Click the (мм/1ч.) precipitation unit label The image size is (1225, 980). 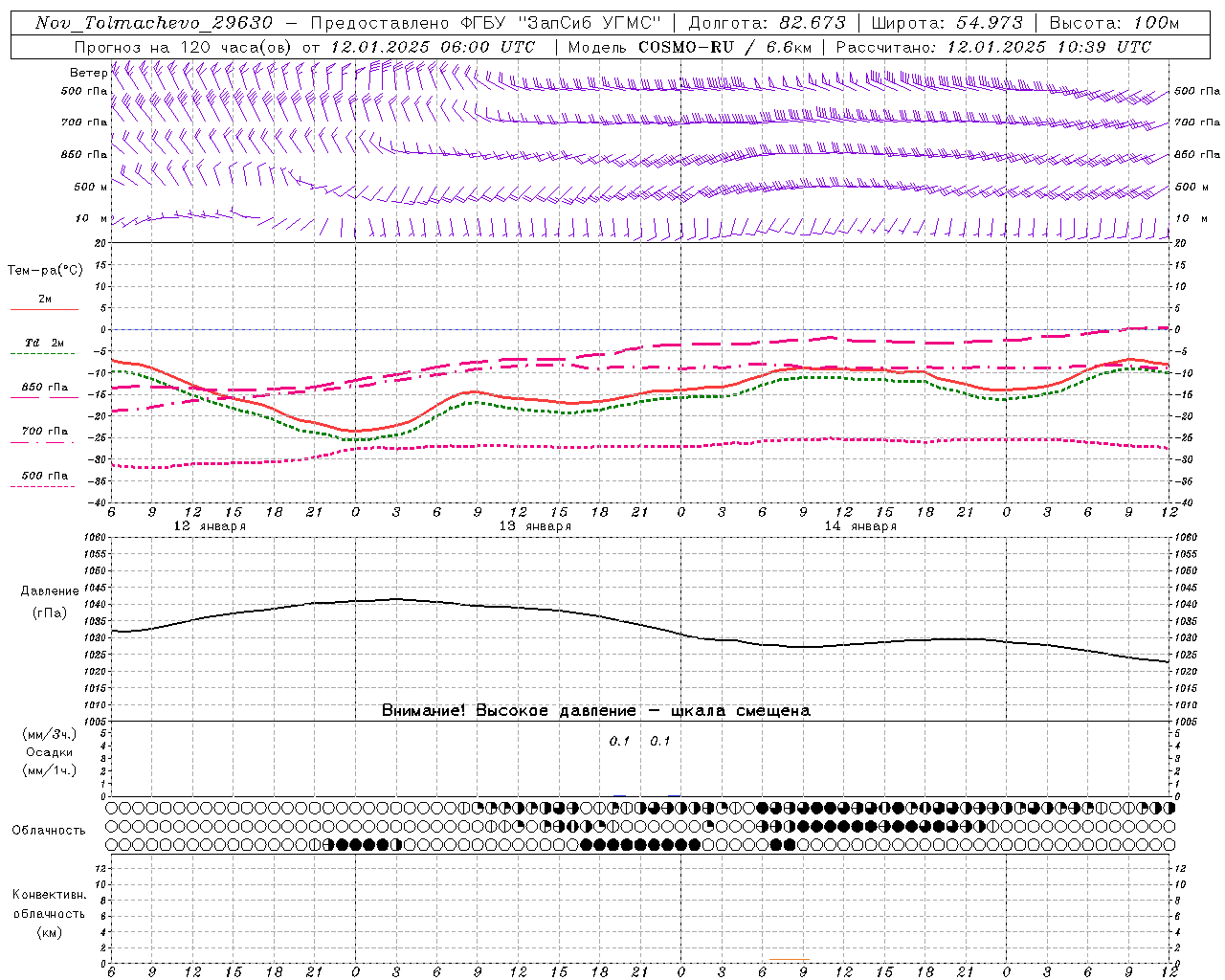click(50, 770)
